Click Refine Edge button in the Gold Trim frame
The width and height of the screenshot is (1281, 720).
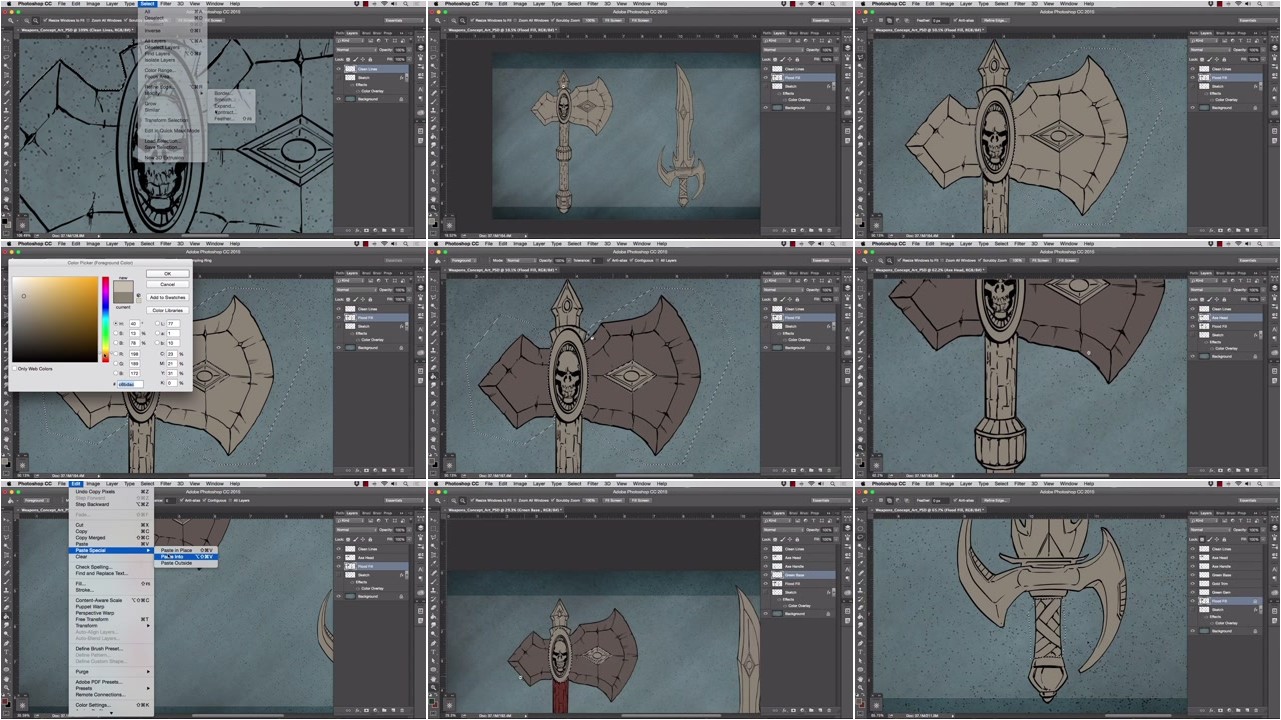pos(996,500)
